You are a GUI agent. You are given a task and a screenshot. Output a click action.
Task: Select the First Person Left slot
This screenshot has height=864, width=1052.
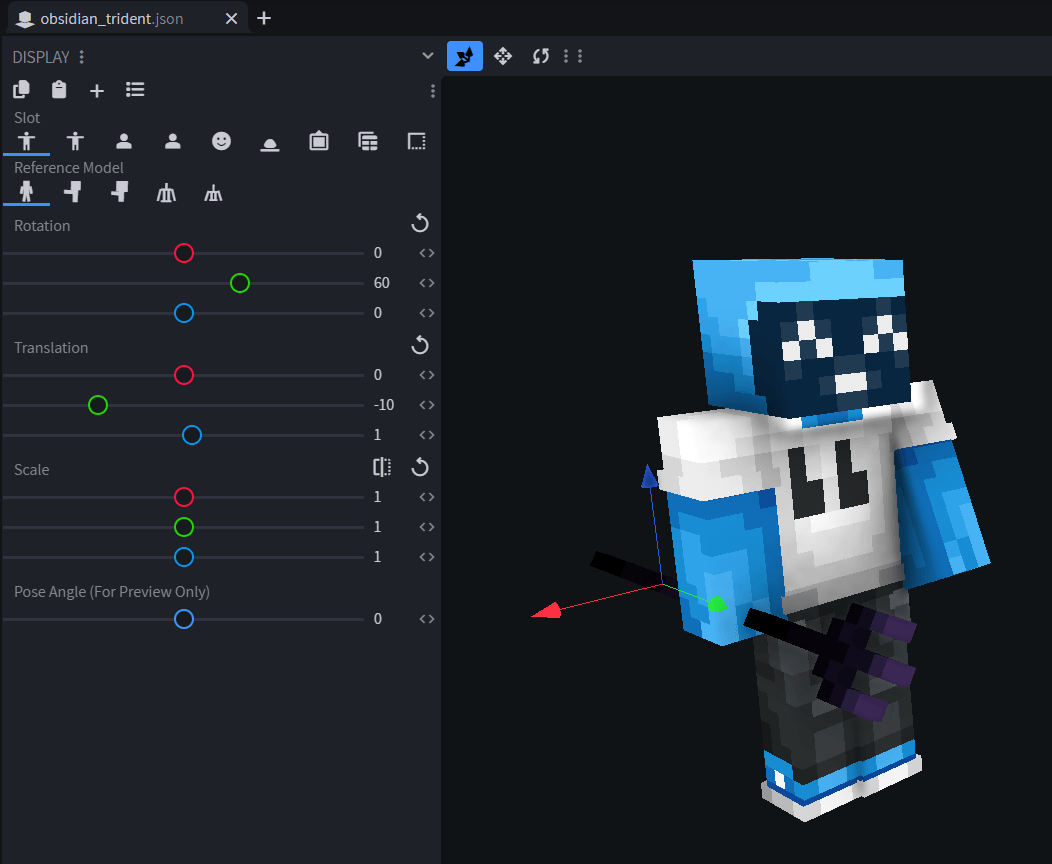pyautogui.click(x=172, y=141)
